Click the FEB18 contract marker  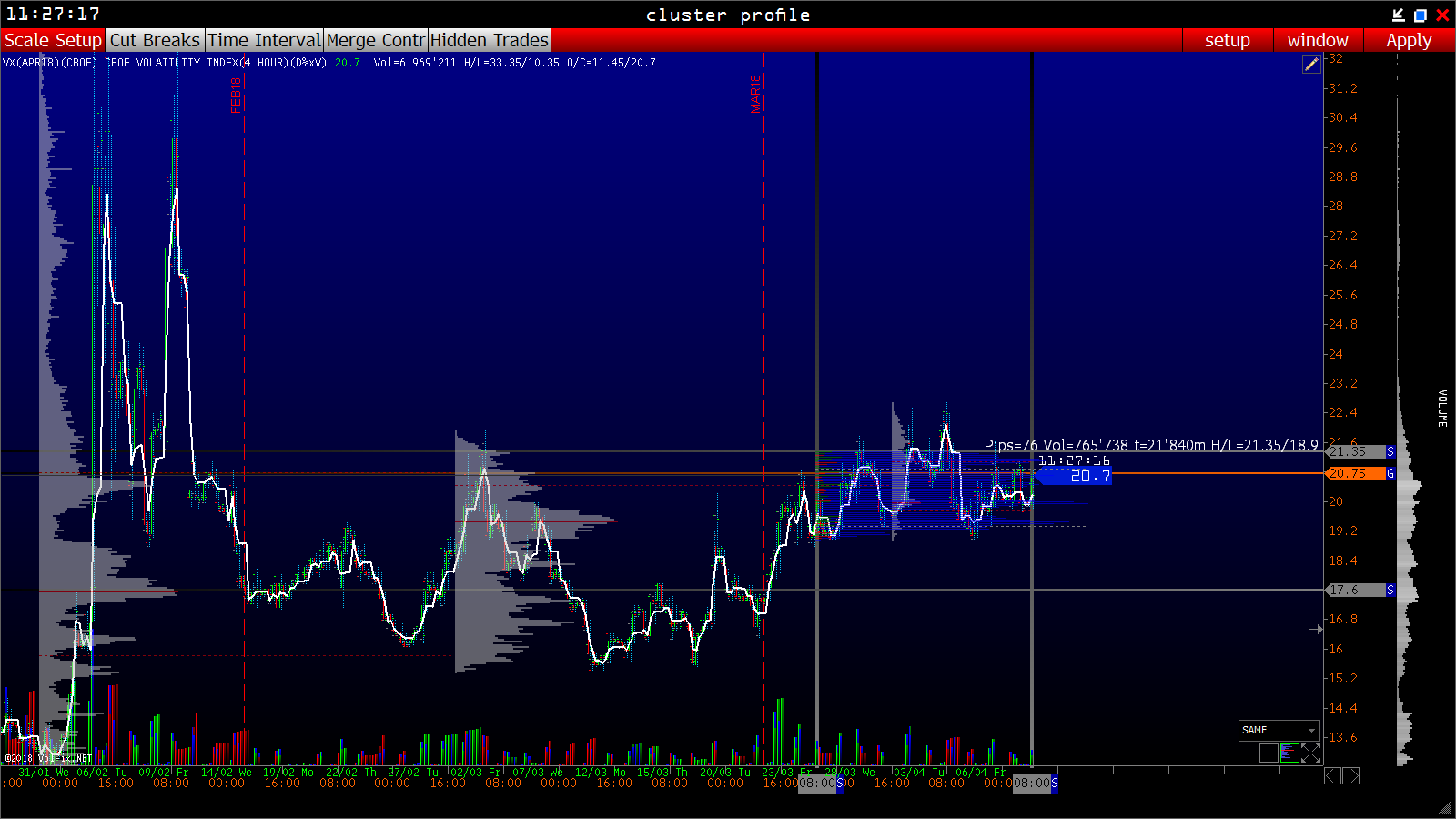(236, 95)
